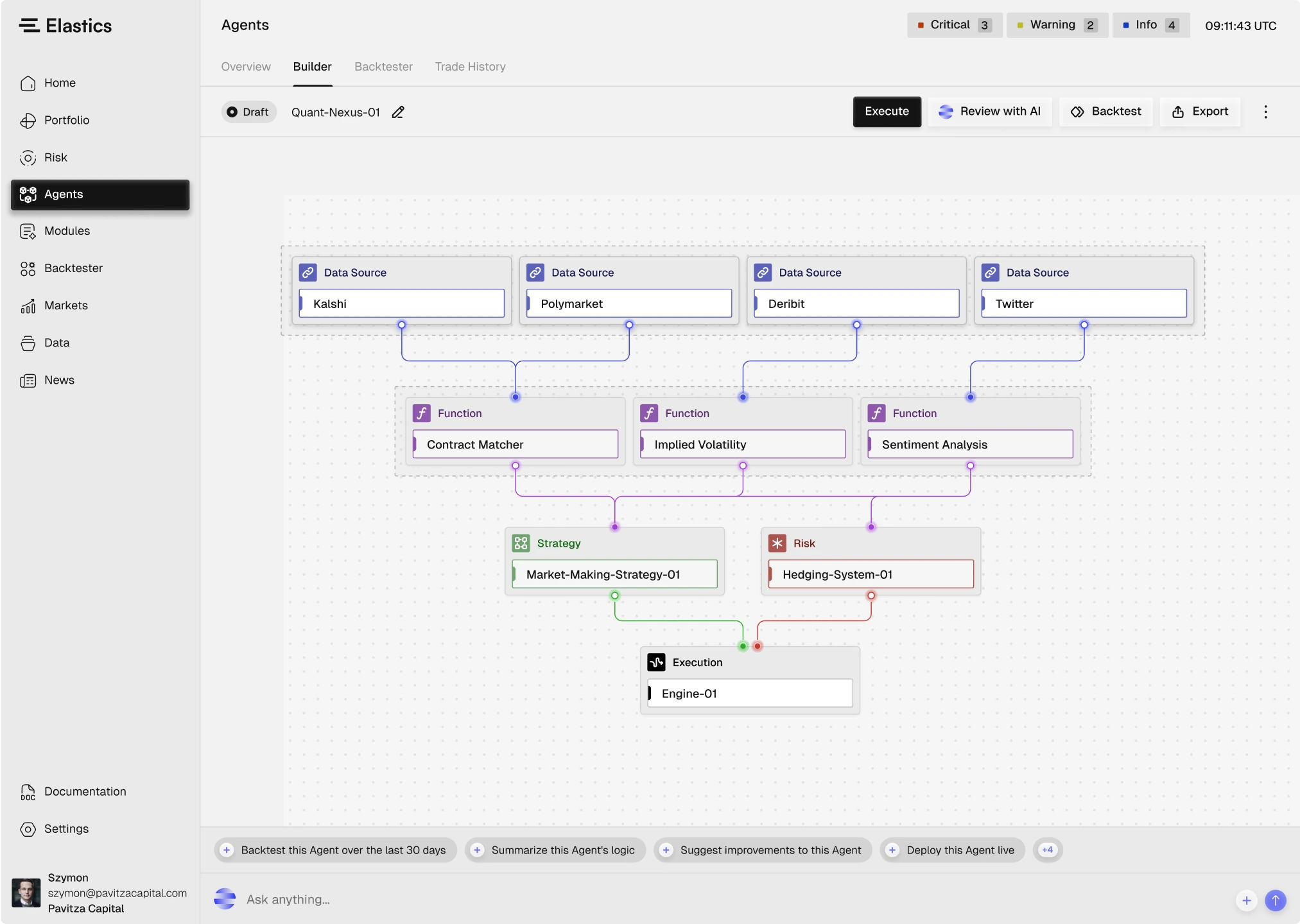Select the Implied Volatility function field
Image resolution: width=1300 pixels, height=924 pixels.
(x=743, y=444)
